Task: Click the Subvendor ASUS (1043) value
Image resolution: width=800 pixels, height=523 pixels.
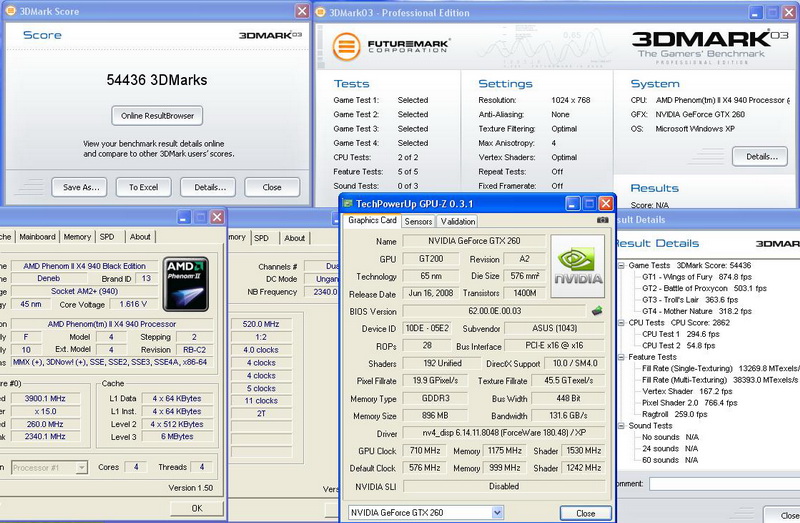Action: [x=555, y=328]
